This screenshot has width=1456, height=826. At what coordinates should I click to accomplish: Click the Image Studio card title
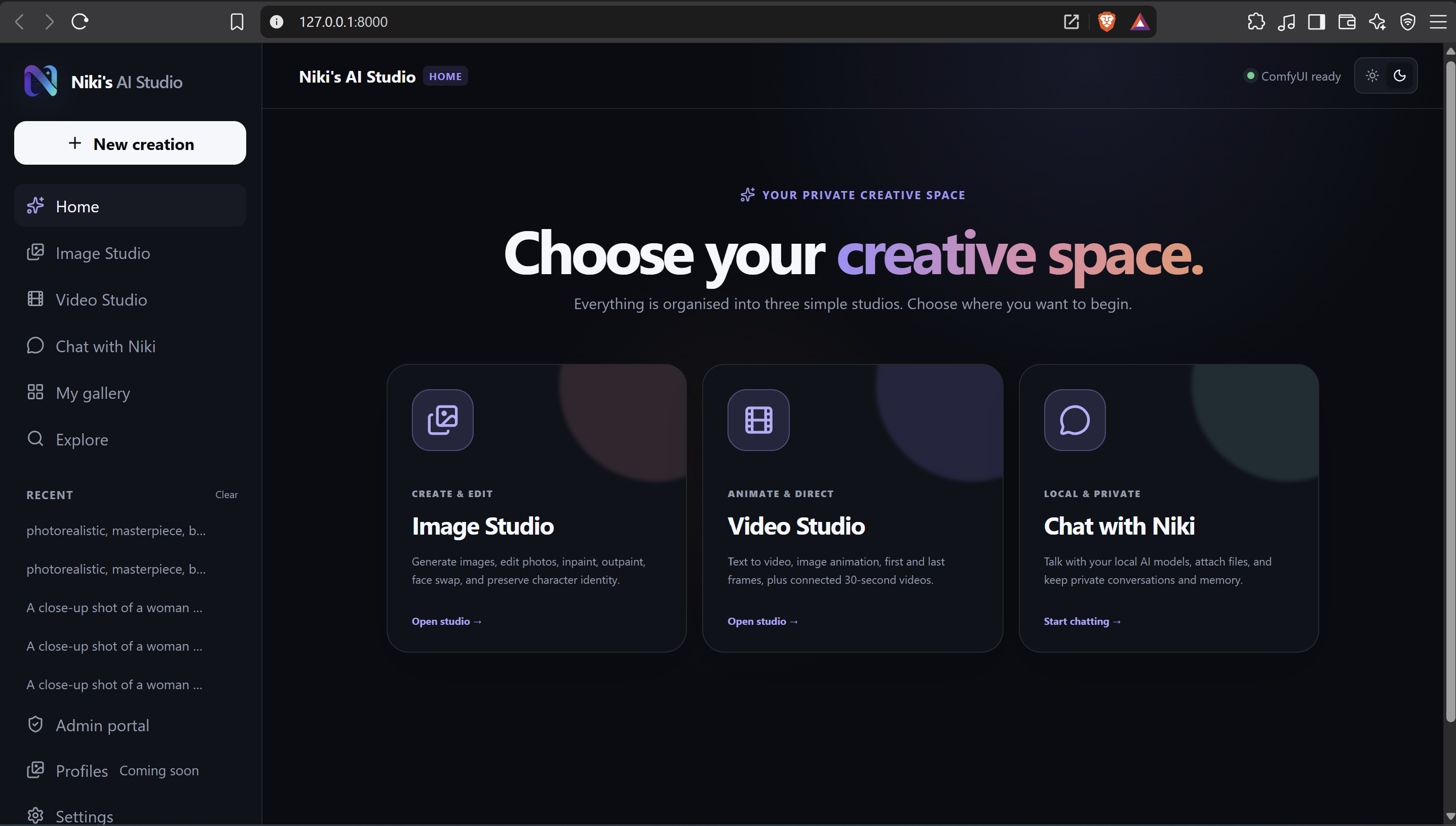pos(482,526)
